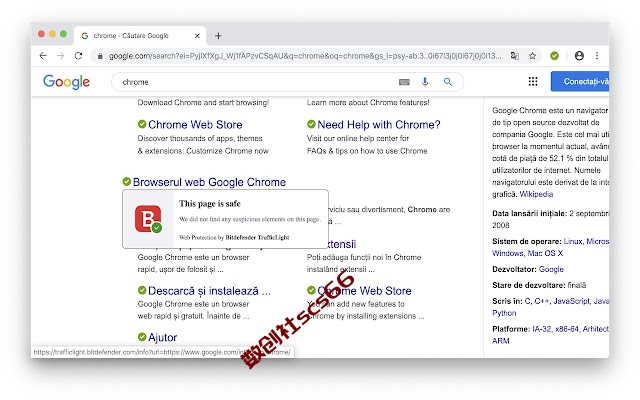Open the Google apps grid icon
Image resolution: width=640 pixels, height=400 pixels.
(533, 81)
